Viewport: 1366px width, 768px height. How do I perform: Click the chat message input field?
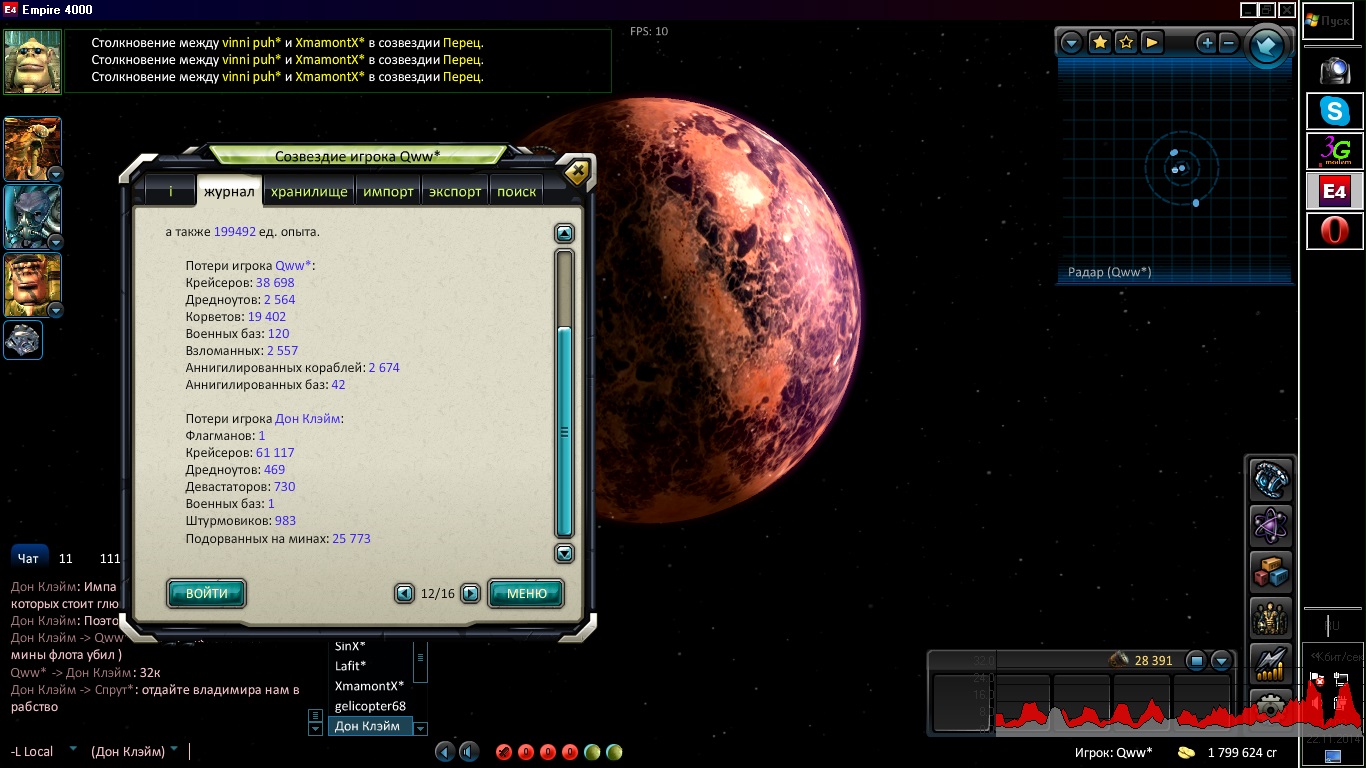coord(310,751)
